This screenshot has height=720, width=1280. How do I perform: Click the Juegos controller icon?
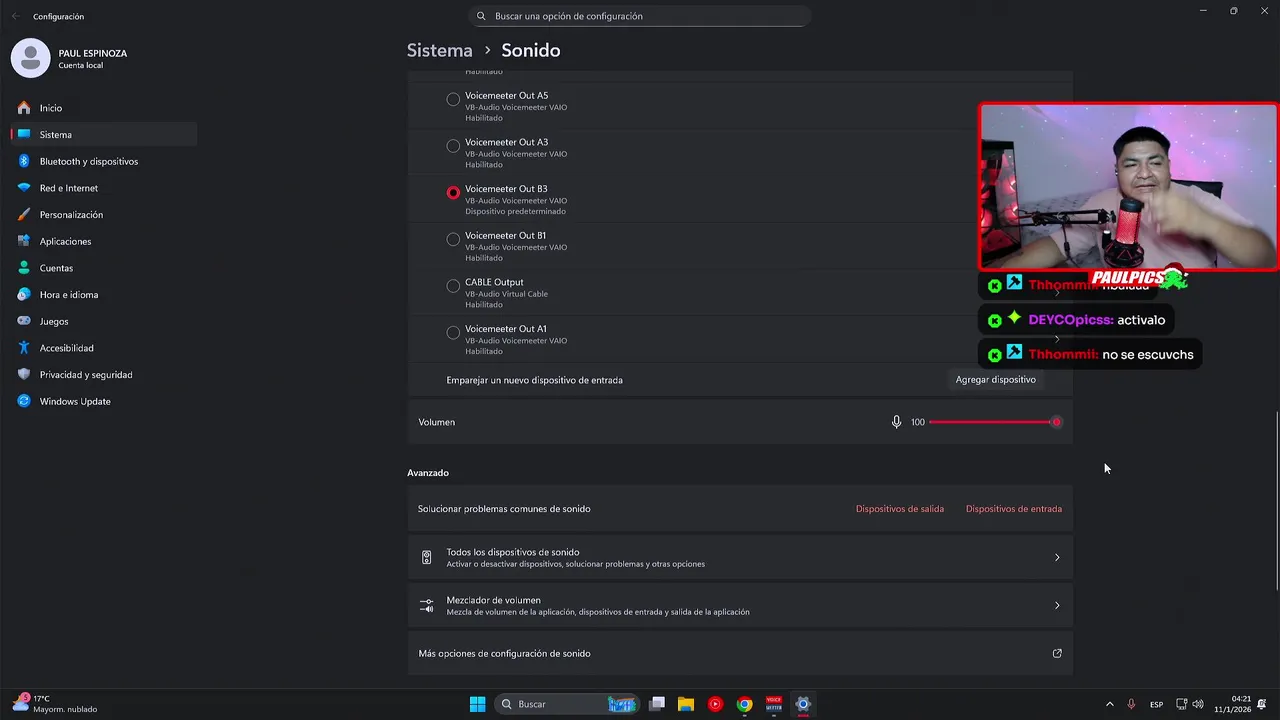(x=24, y=321)
